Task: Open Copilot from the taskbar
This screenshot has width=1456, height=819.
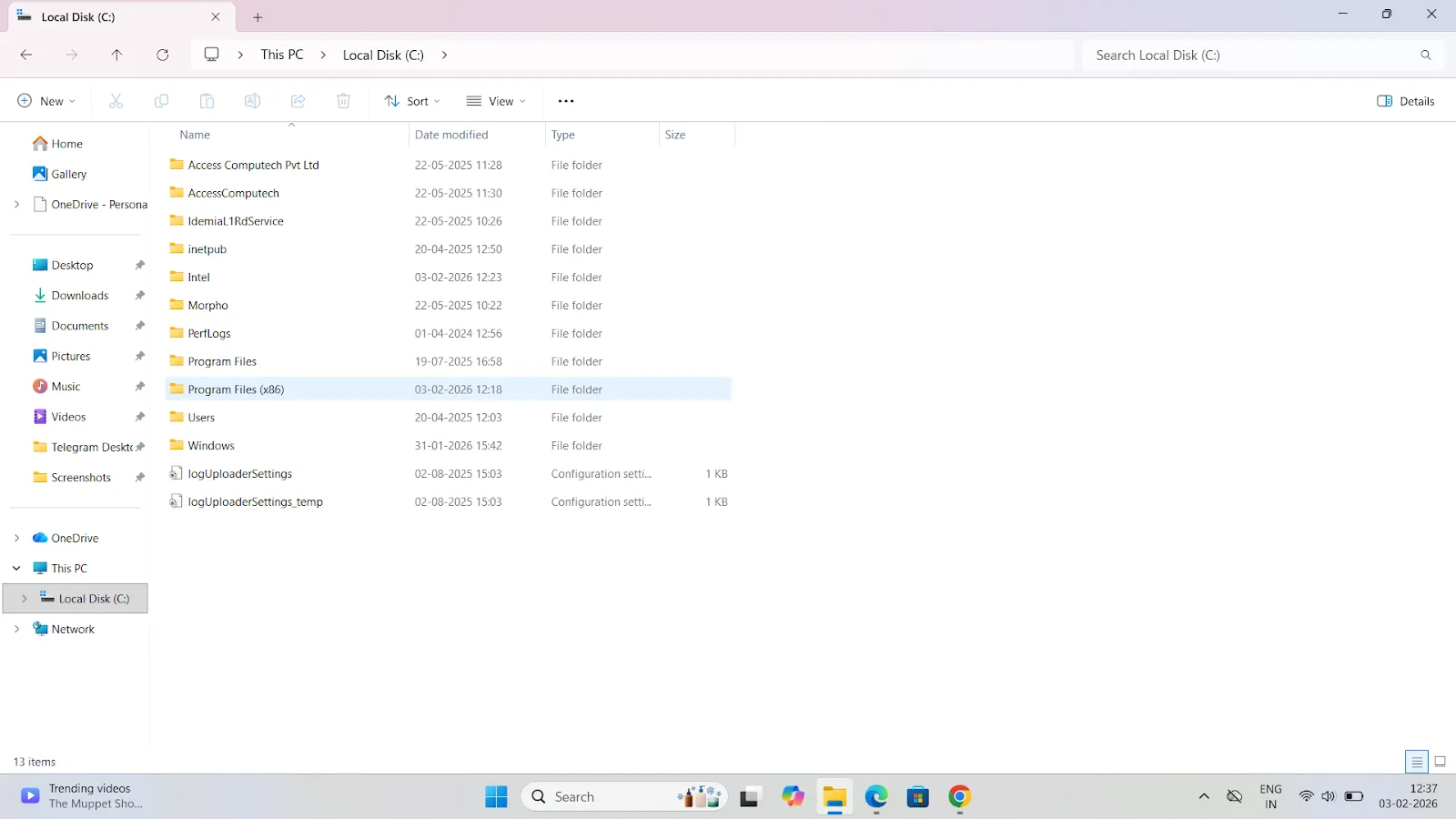Action: click(793, 797)
